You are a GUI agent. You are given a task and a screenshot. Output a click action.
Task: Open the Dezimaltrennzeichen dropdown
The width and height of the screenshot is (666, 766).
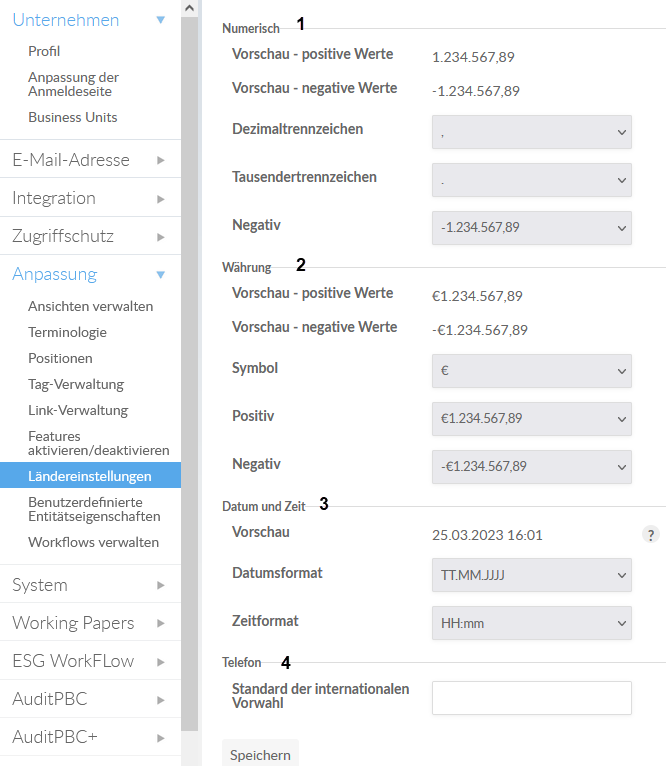(x=532, y=132)
